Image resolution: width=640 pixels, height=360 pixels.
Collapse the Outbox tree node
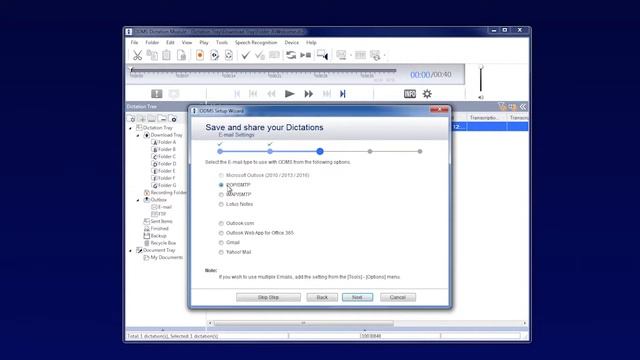[x=138, y=200]
